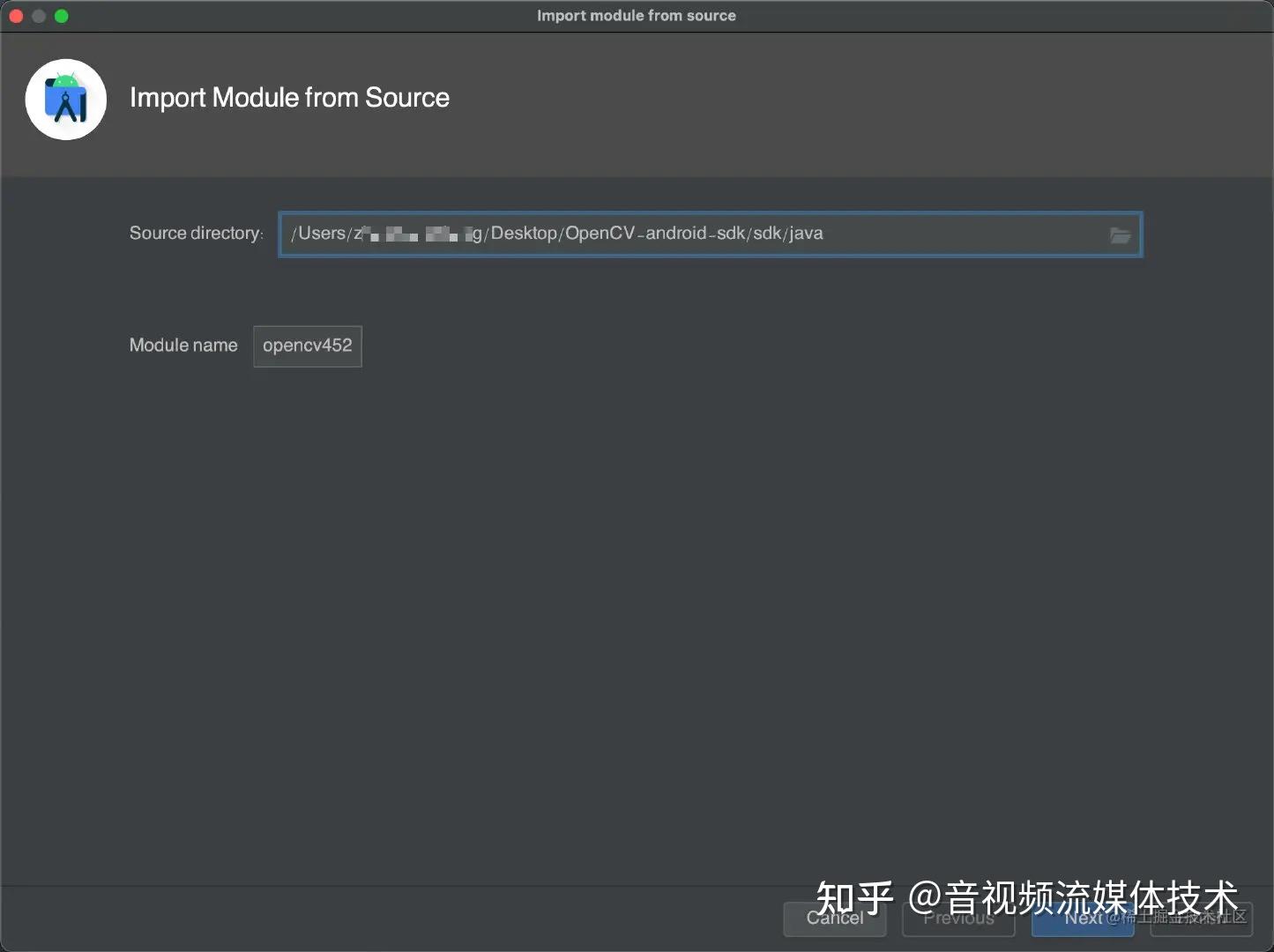Click the Import Module from Source heading
Screen dimensions: 1274x952
(289, 97)
